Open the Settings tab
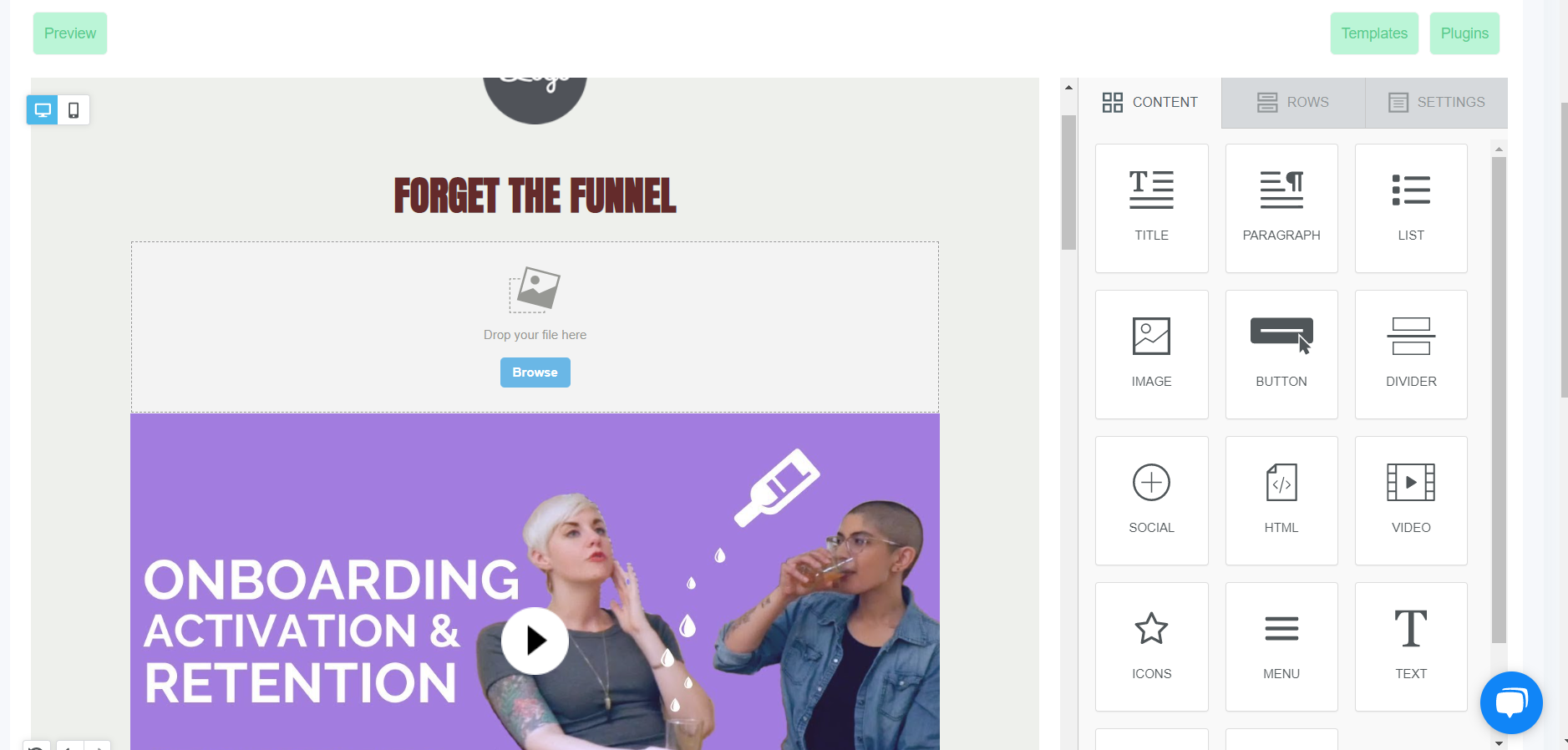Viewport: 1568px width, 750px height. click(1437, 103)
